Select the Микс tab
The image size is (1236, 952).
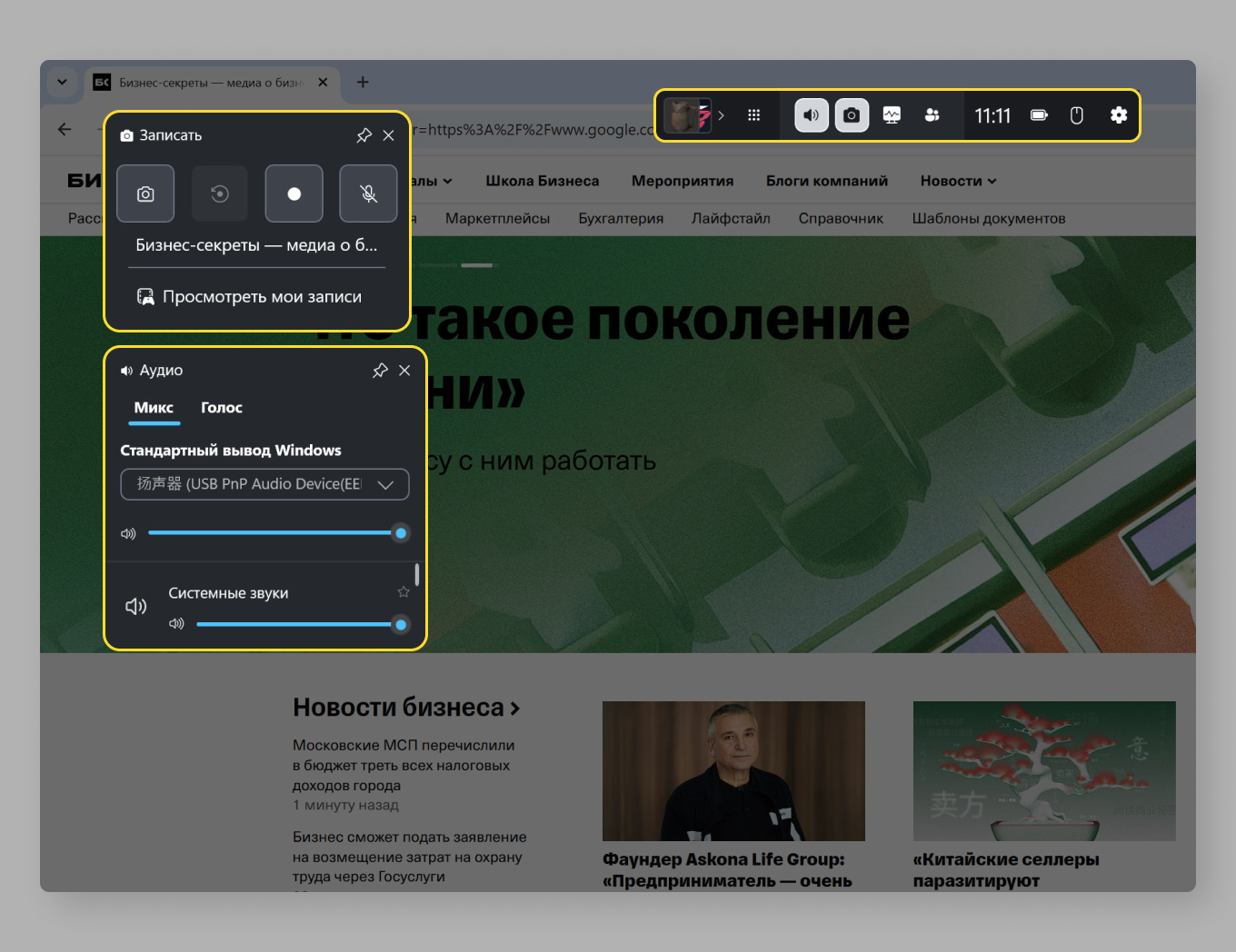click(154, 408)
